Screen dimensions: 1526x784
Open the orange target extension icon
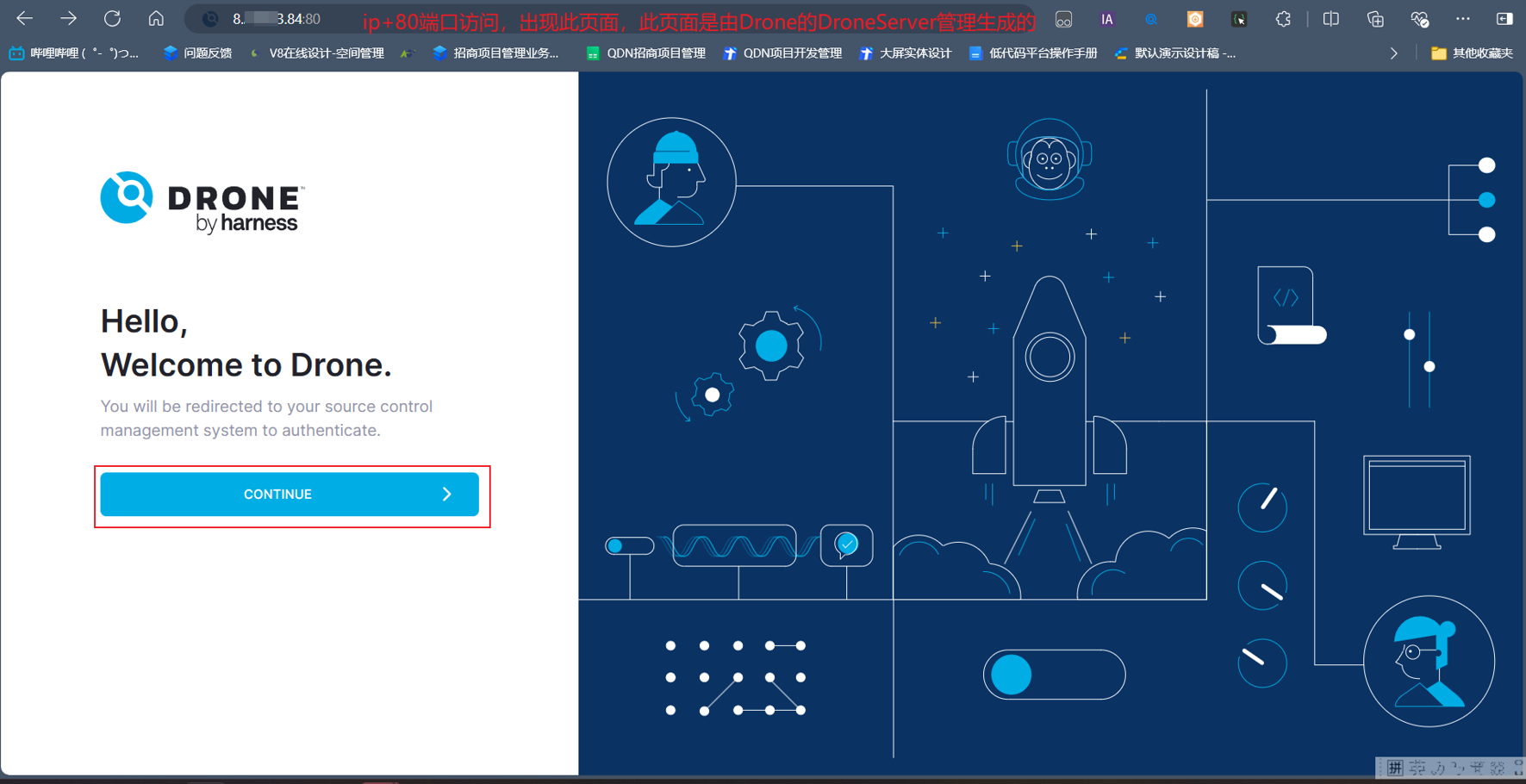[x=1195, y=19]
